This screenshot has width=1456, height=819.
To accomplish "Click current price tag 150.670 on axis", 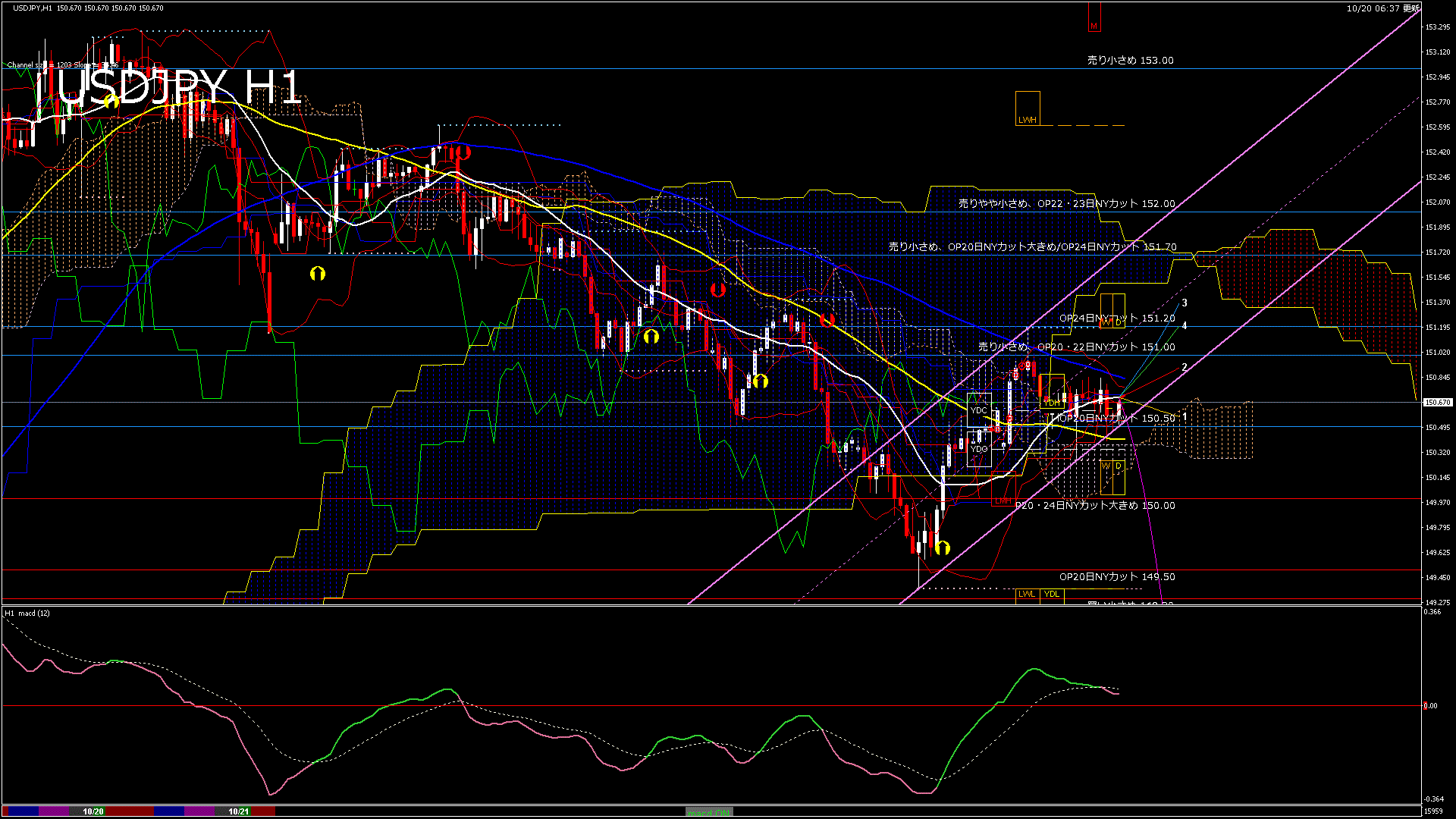I will tap(1437, 403).
